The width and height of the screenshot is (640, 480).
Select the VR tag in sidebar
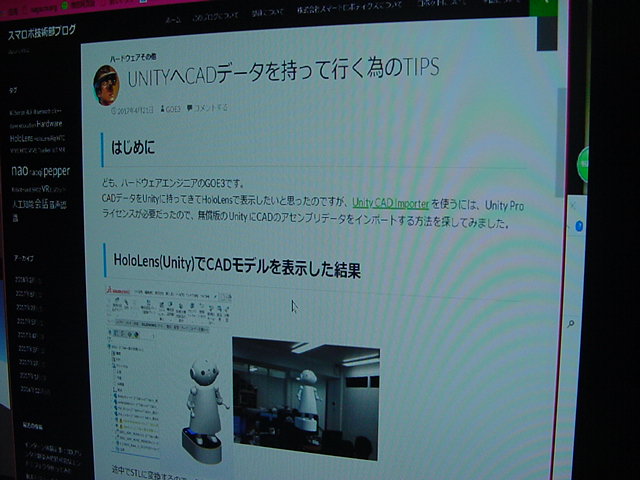coord(46,189)
